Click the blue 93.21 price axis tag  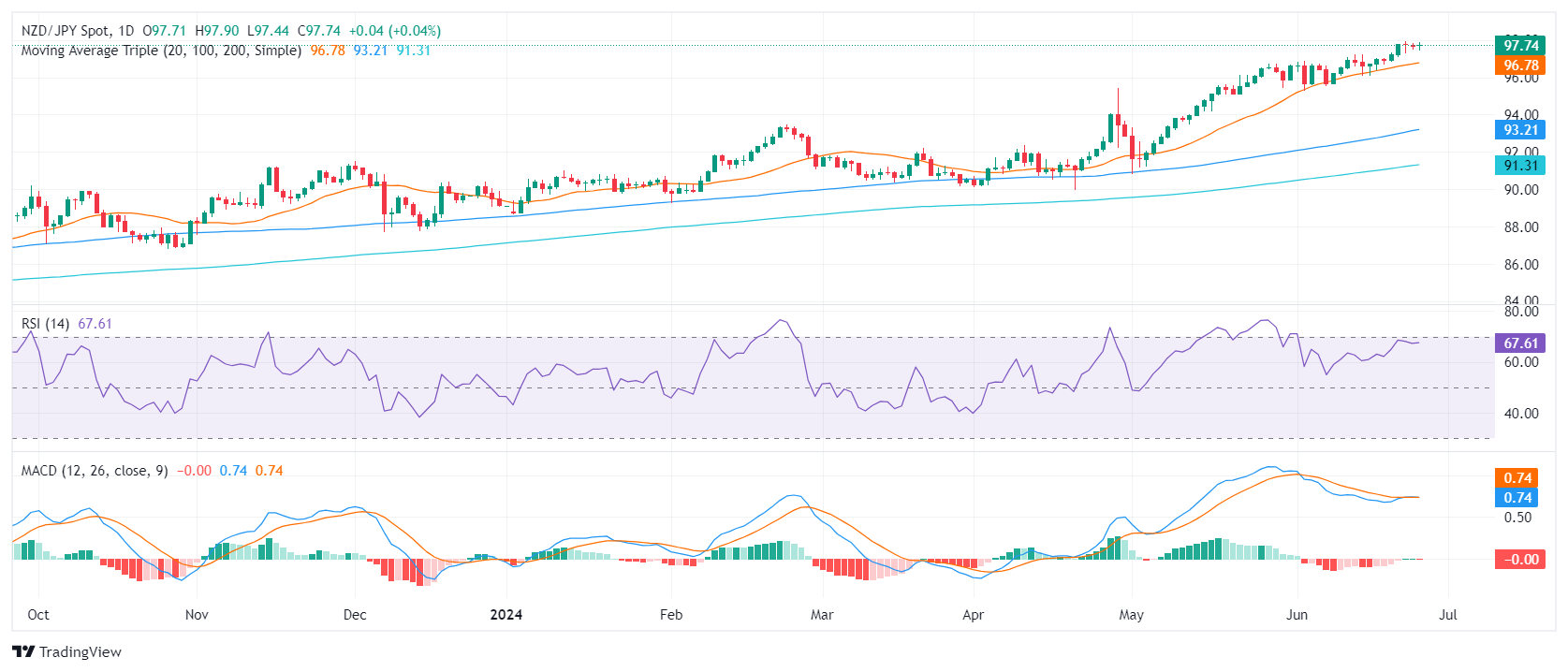(x=1520, y=130)
